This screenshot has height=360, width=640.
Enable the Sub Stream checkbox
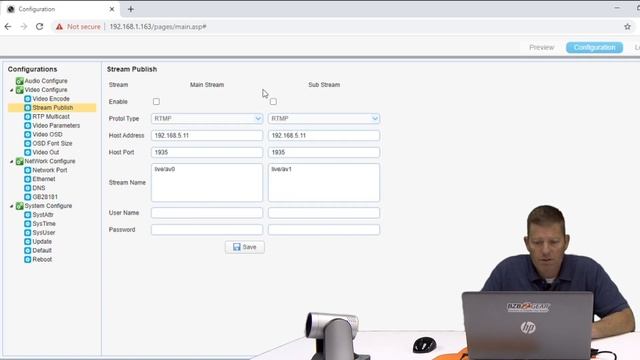[x=273, y=102]
